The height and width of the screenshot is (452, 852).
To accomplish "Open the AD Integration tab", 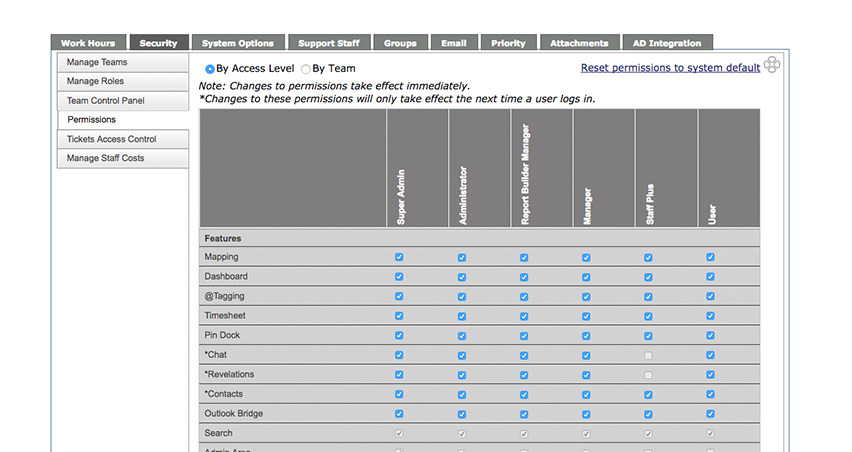I will pos(667,42).
